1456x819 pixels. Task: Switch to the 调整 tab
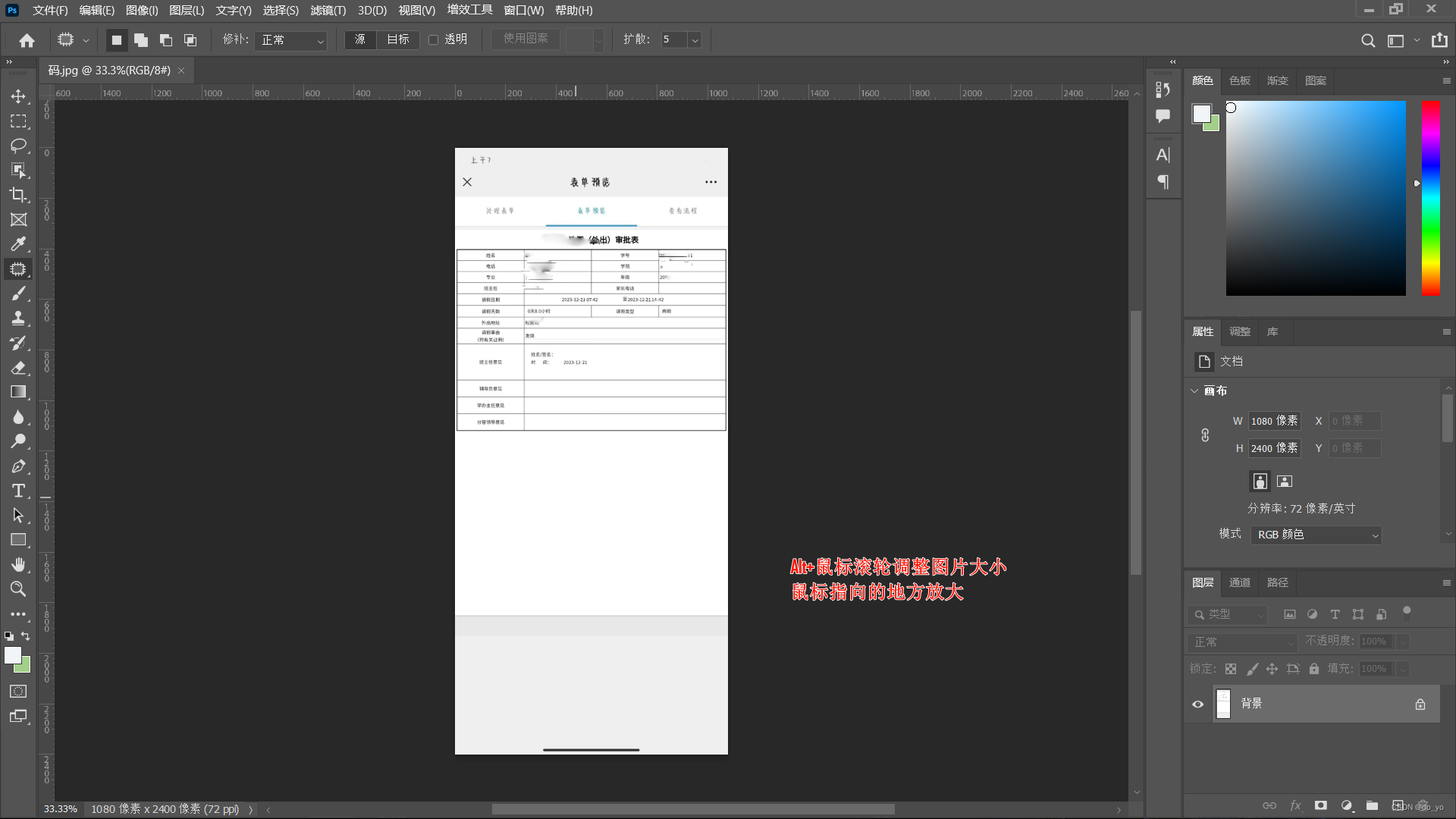pos(1240,331)
